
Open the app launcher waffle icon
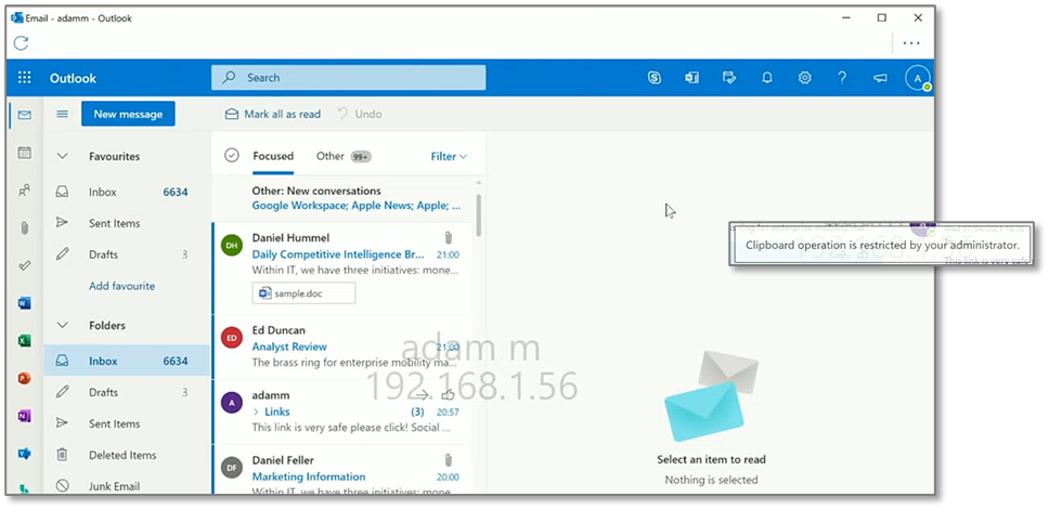pos(25,78)
